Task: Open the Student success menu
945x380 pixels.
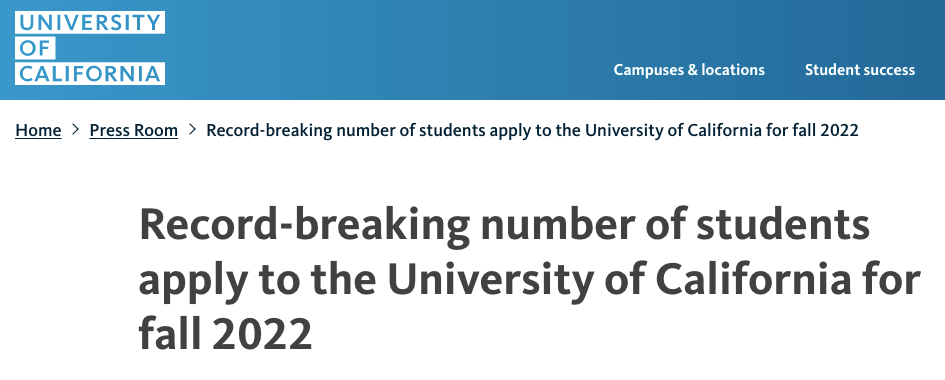Action: [859, 70]
